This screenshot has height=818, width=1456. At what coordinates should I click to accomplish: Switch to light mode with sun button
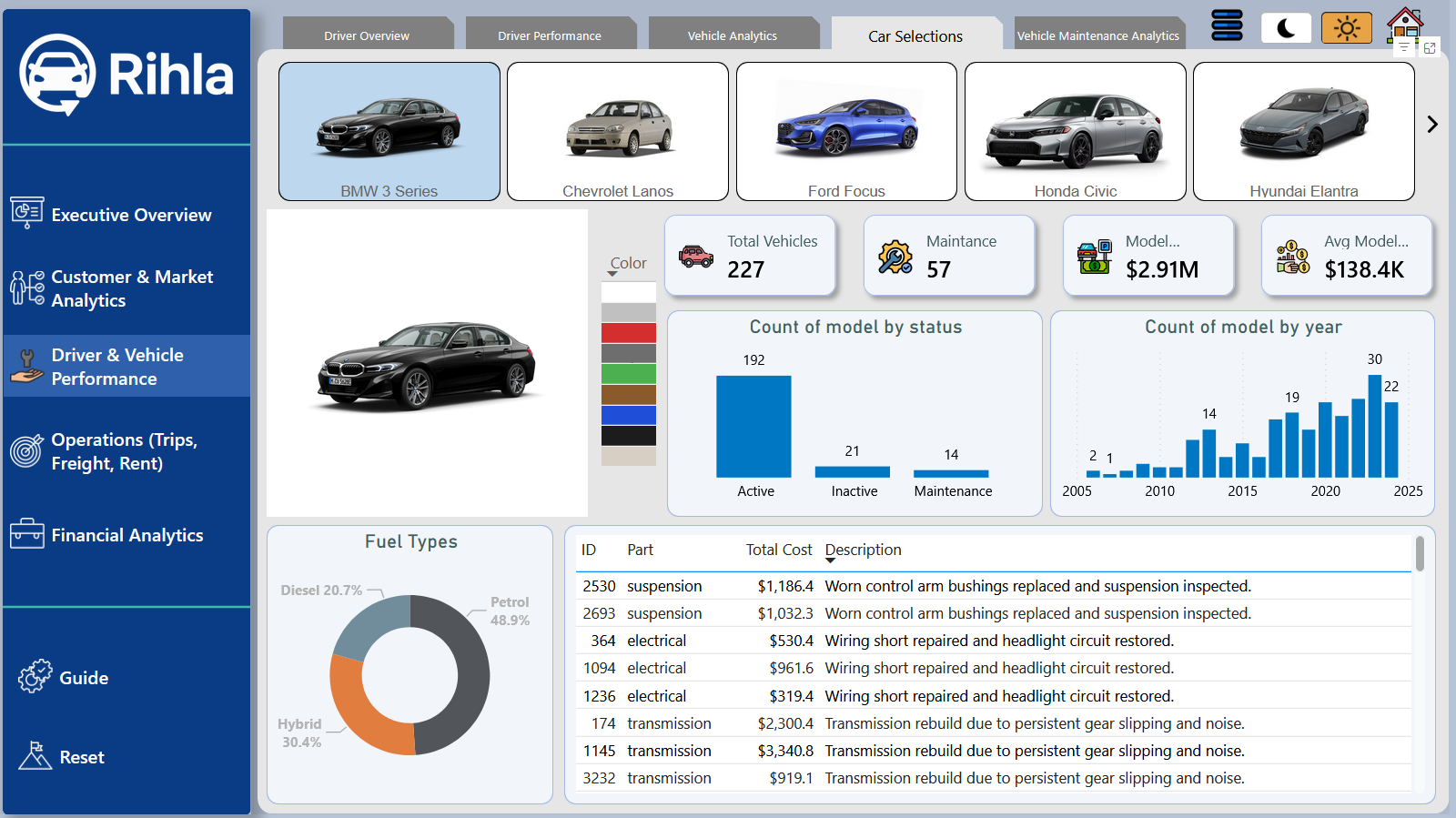click(x=1347, y=28)
